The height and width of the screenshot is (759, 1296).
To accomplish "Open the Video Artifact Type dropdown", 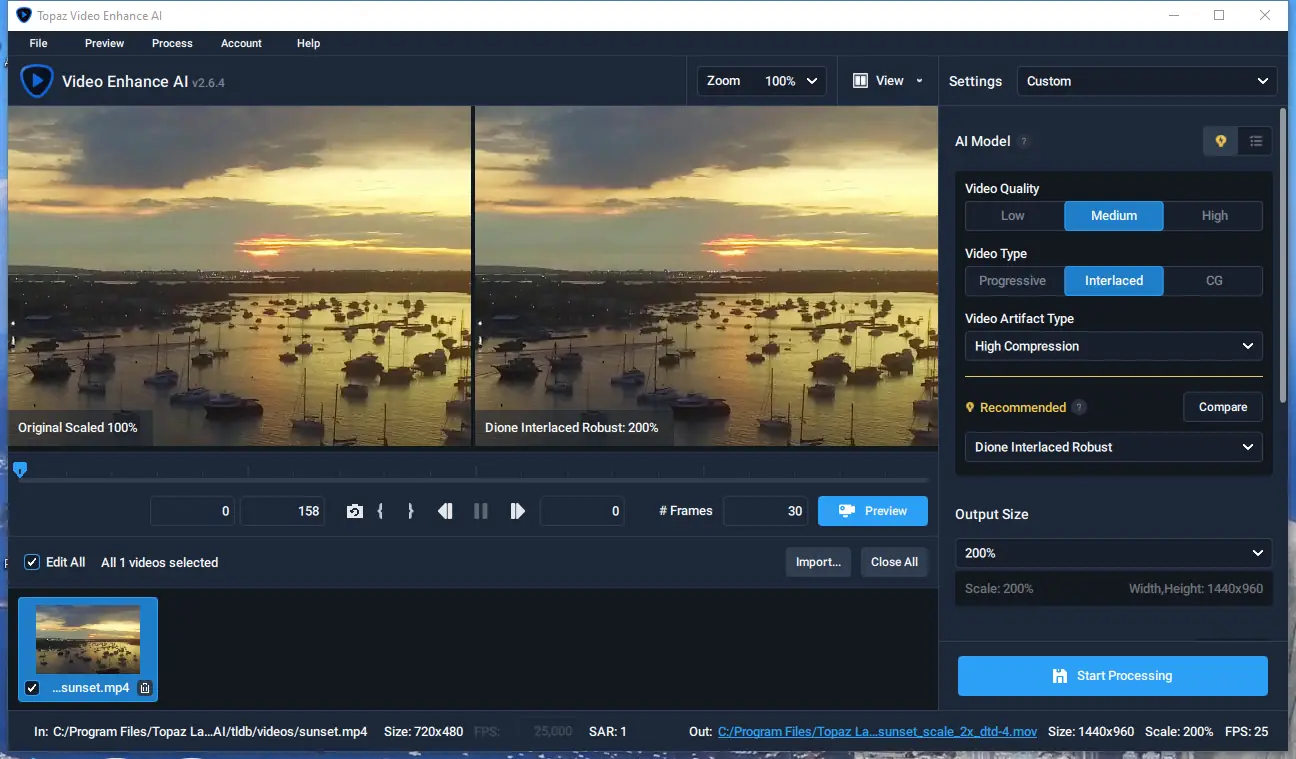I will tap(1113, 346).
